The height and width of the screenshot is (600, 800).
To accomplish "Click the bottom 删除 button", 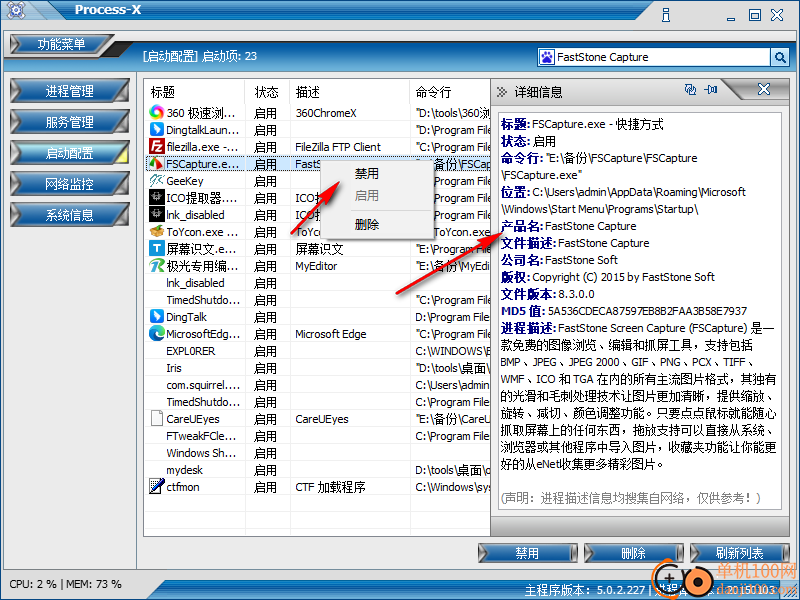I will (634, 553).
